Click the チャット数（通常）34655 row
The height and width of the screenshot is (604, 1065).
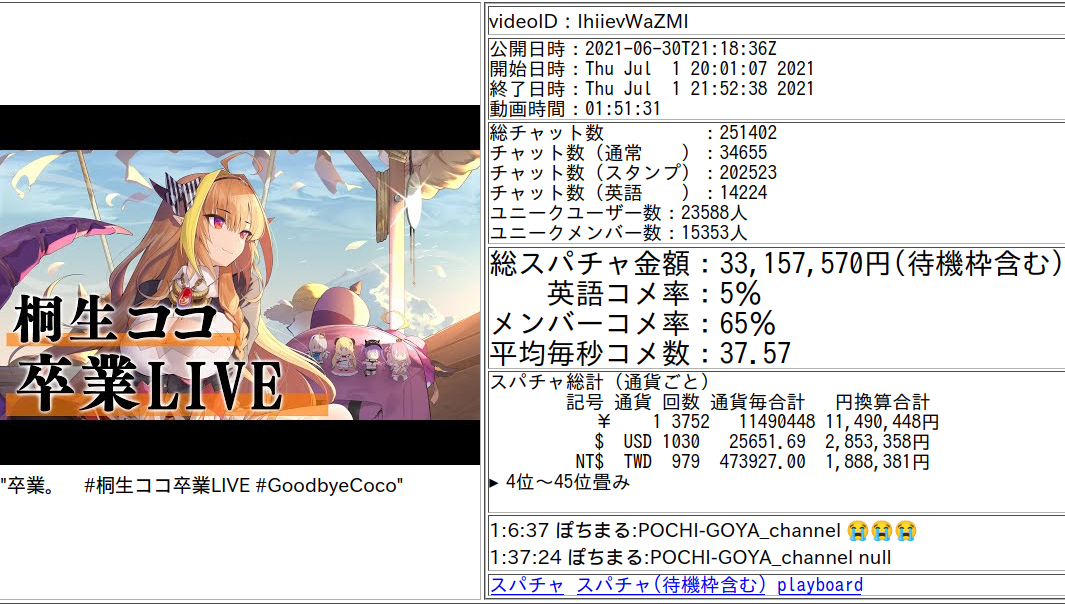(628, 153)
